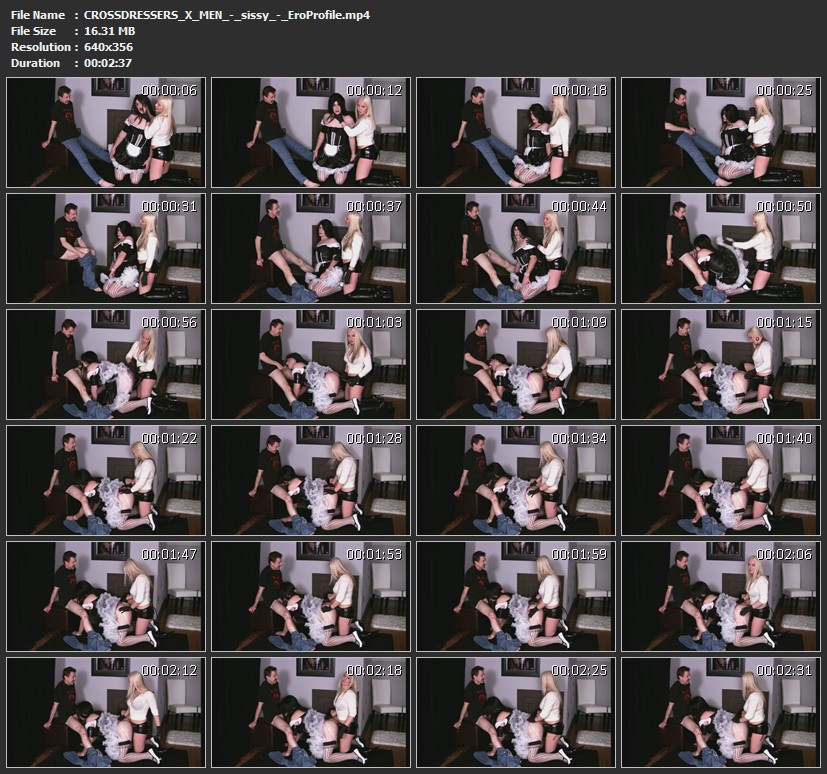Select the 00:00:56 frame
The width and height of the screenshot is (827, 774).
click(x=106, y=364)
